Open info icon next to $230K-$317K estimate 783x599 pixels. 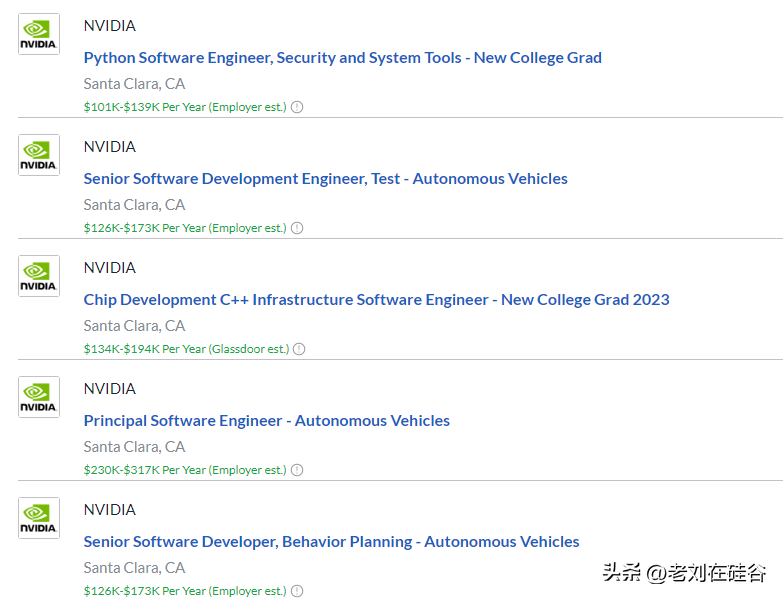(297, 470)
